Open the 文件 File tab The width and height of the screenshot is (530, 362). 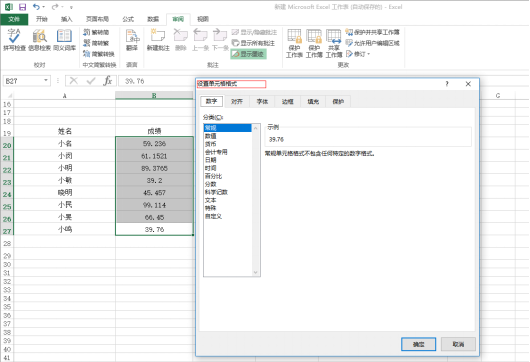[14, 19]
